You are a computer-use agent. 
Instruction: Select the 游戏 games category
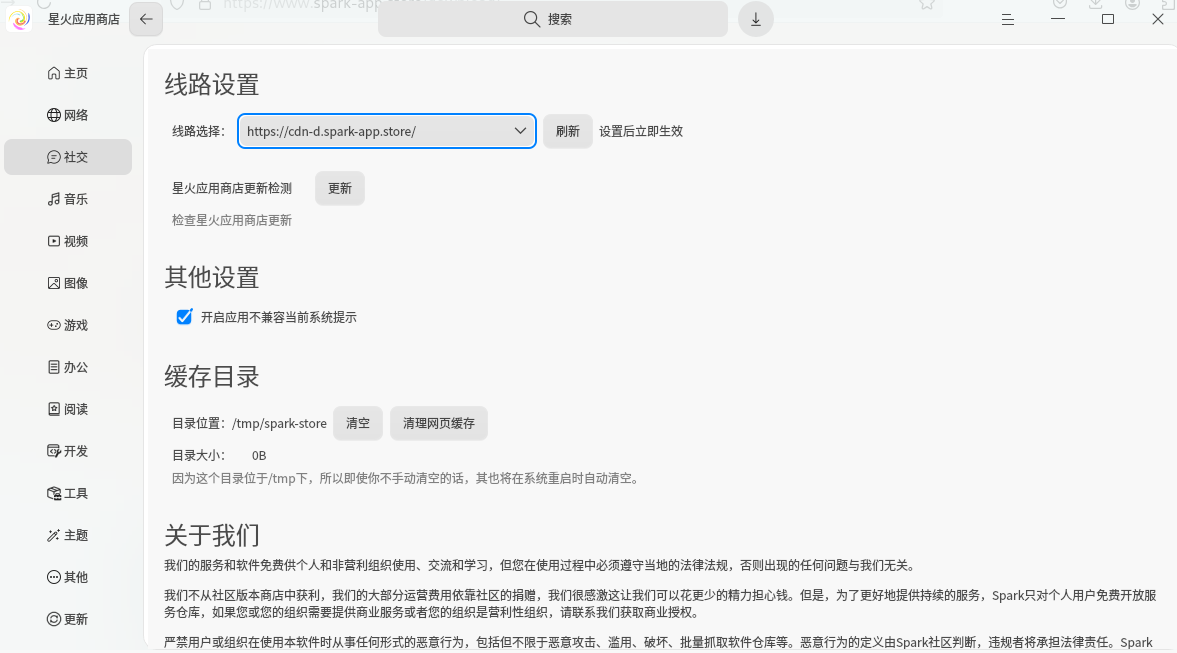[68, 325]
